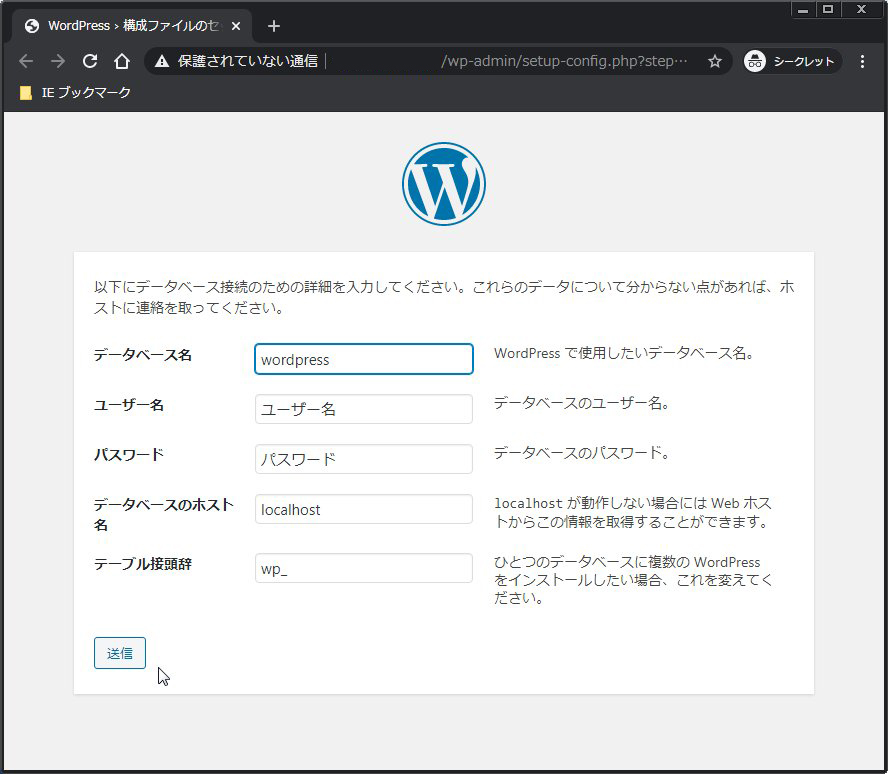Screen dimensions: 888x774
Task: Open a new tab with plus button
Action: tap(274, 26)
